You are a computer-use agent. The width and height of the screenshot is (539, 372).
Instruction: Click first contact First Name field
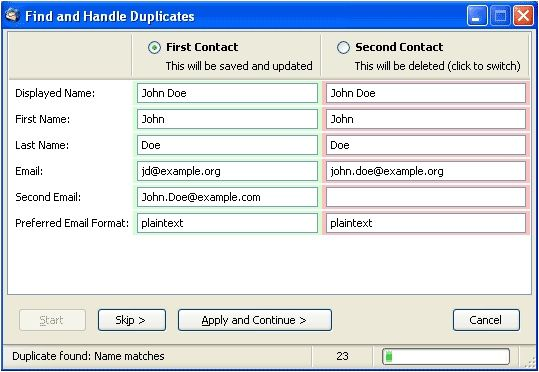click(x=227, y=119)
